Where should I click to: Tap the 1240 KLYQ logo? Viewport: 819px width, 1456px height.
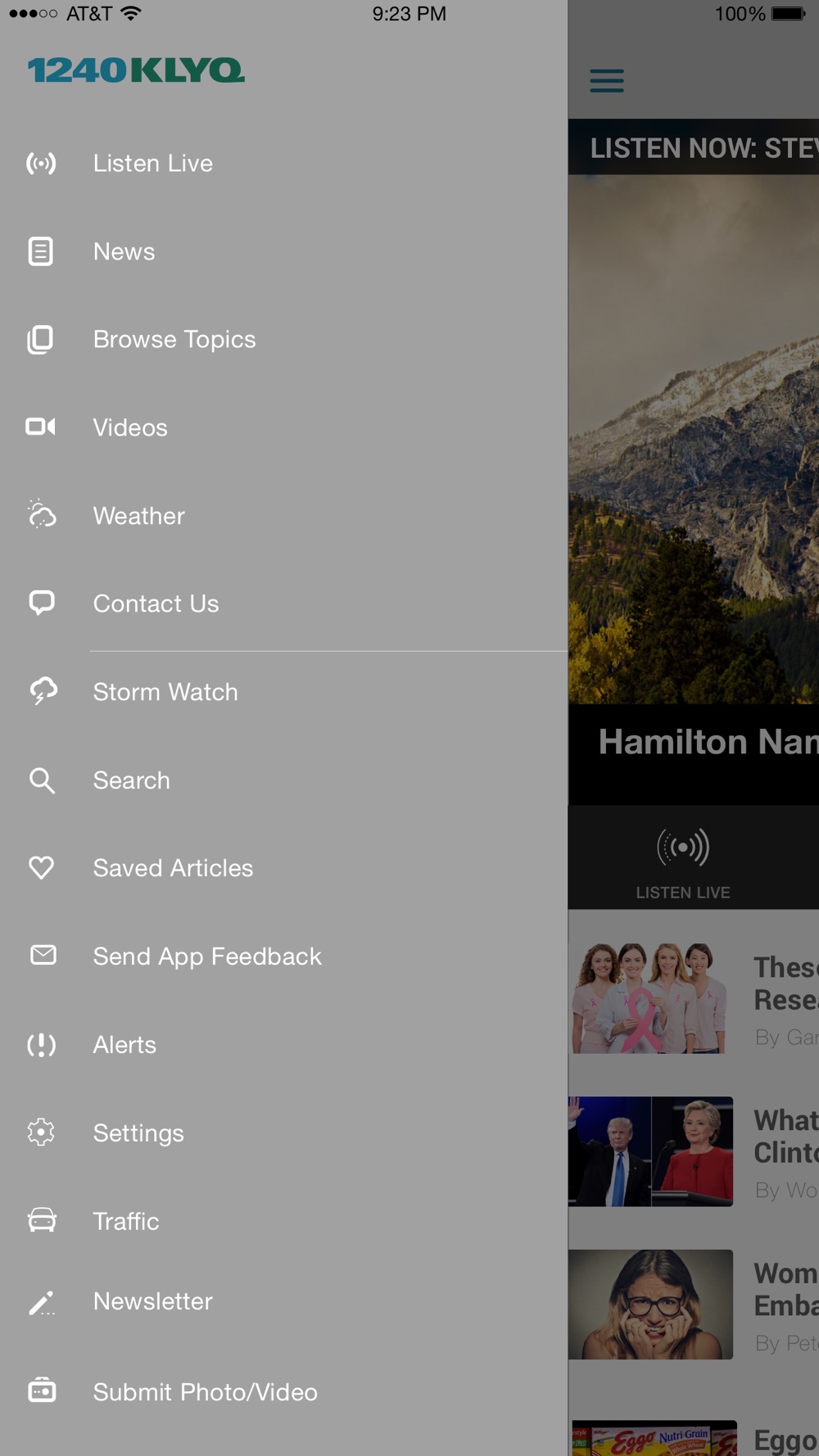click(136, 70)
